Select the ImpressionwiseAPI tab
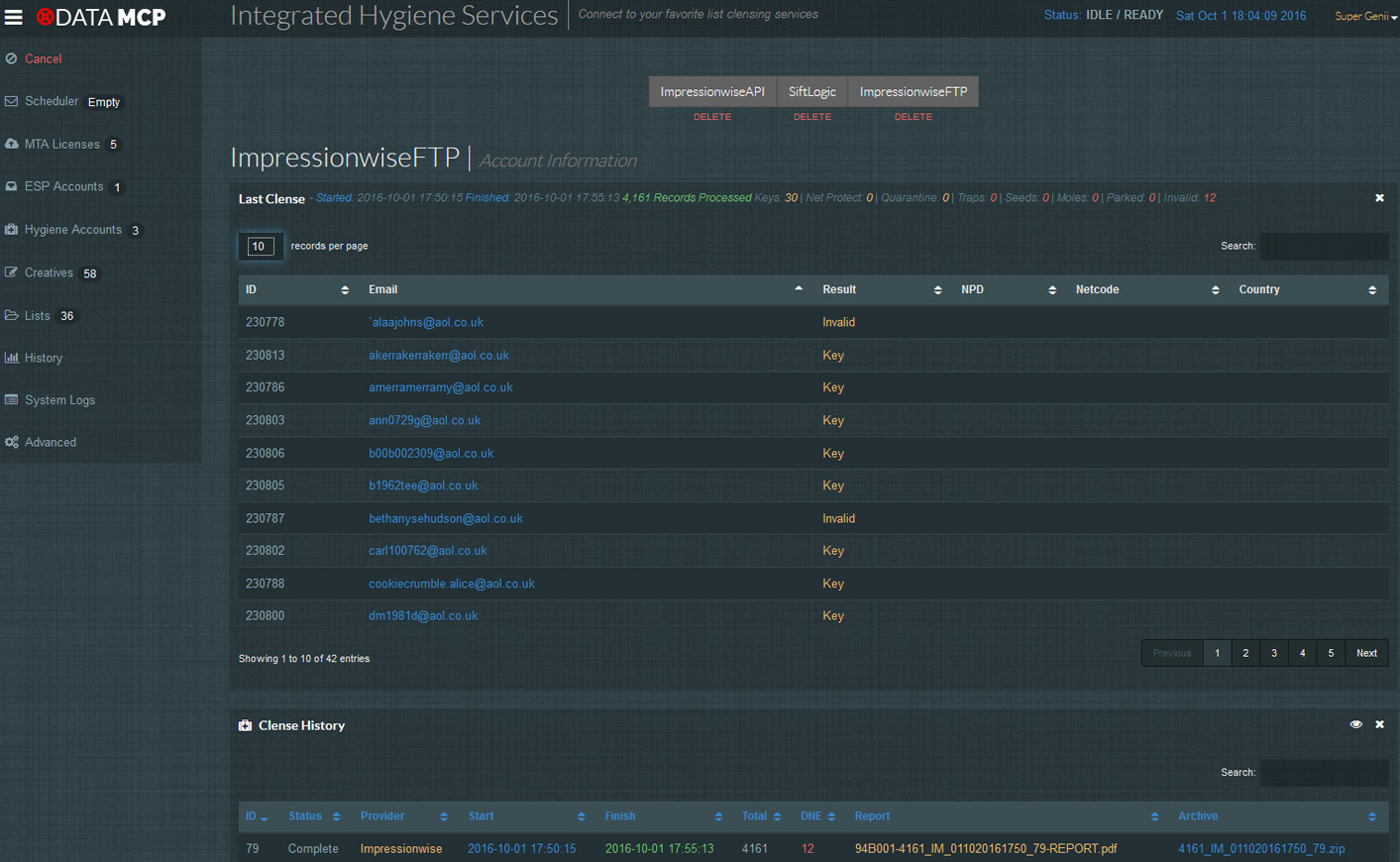The height and width of the screenshot is (862, 1400). (712, 91)
